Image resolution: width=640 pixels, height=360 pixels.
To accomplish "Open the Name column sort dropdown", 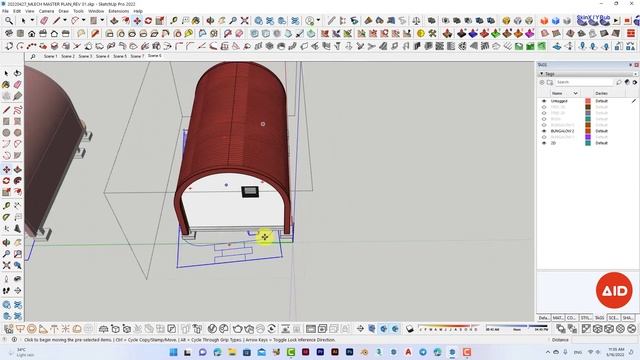I will point(576,93).
